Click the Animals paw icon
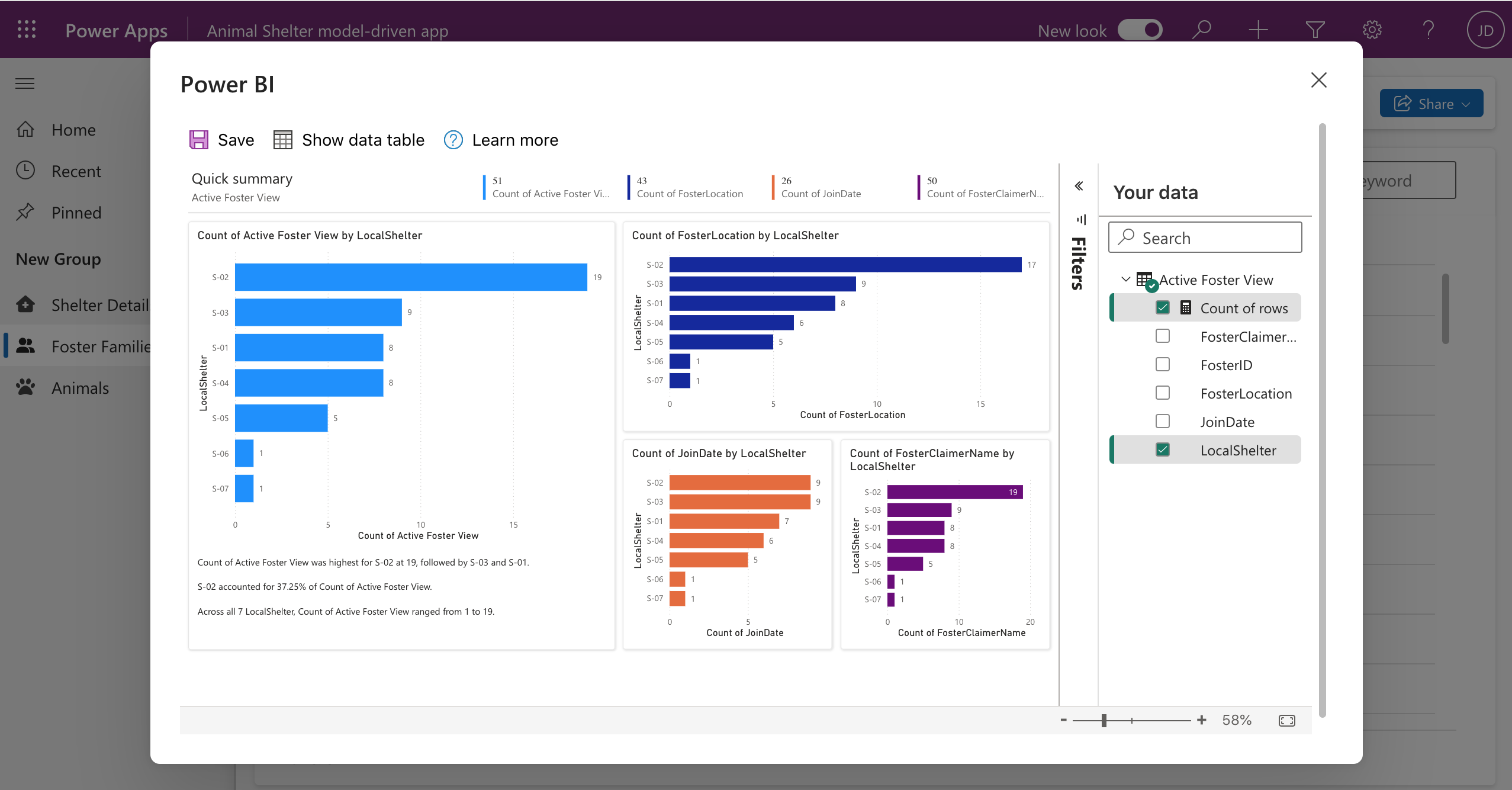 click(x=25, y=387)
